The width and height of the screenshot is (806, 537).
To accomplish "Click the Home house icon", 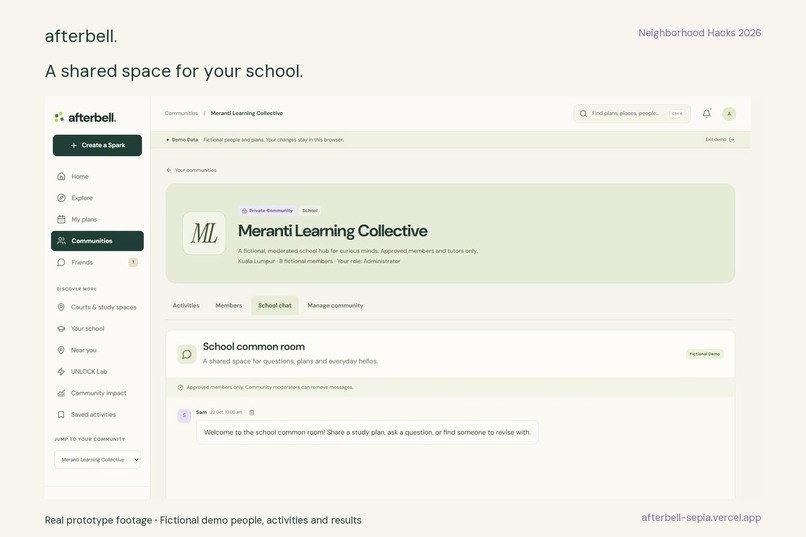I will (61, 176).
